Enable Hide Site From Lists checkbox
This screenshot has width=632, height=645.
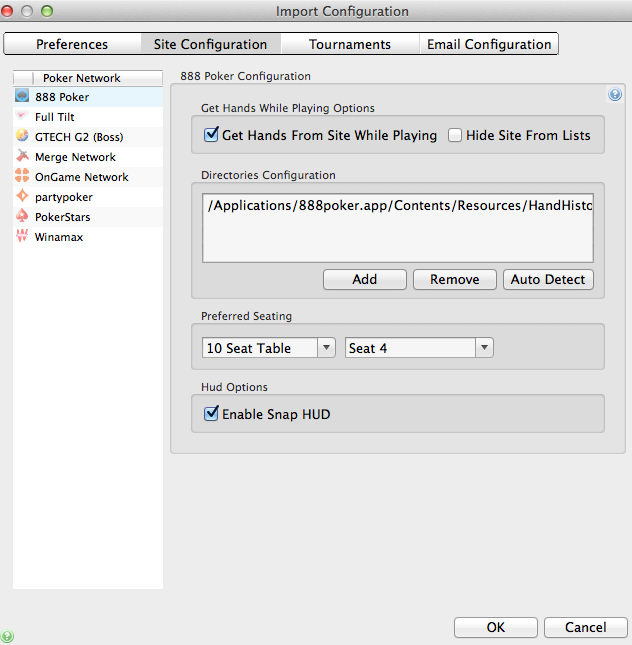pos(455,135)
